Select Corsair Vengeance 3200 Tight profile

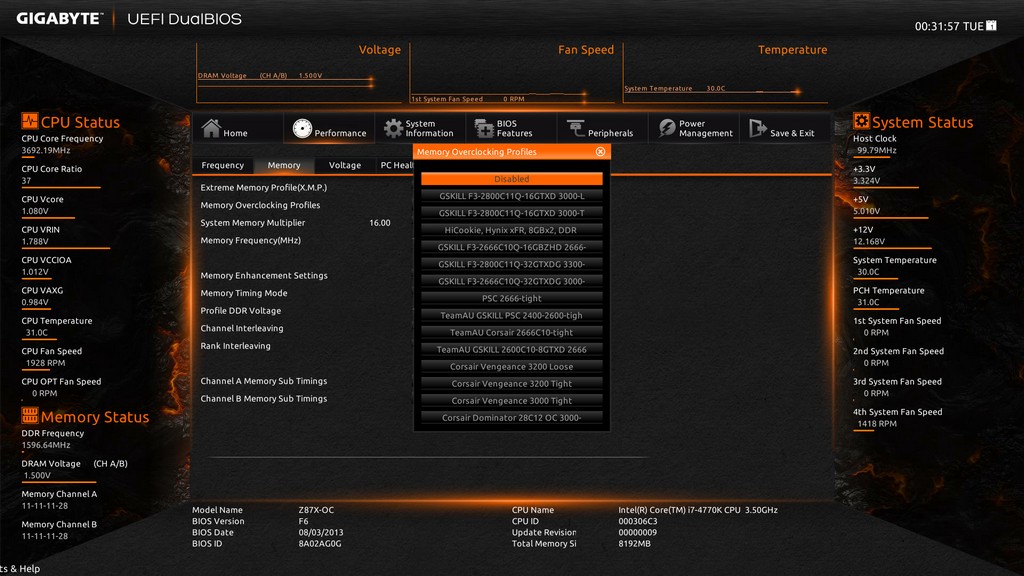point(511,383)
